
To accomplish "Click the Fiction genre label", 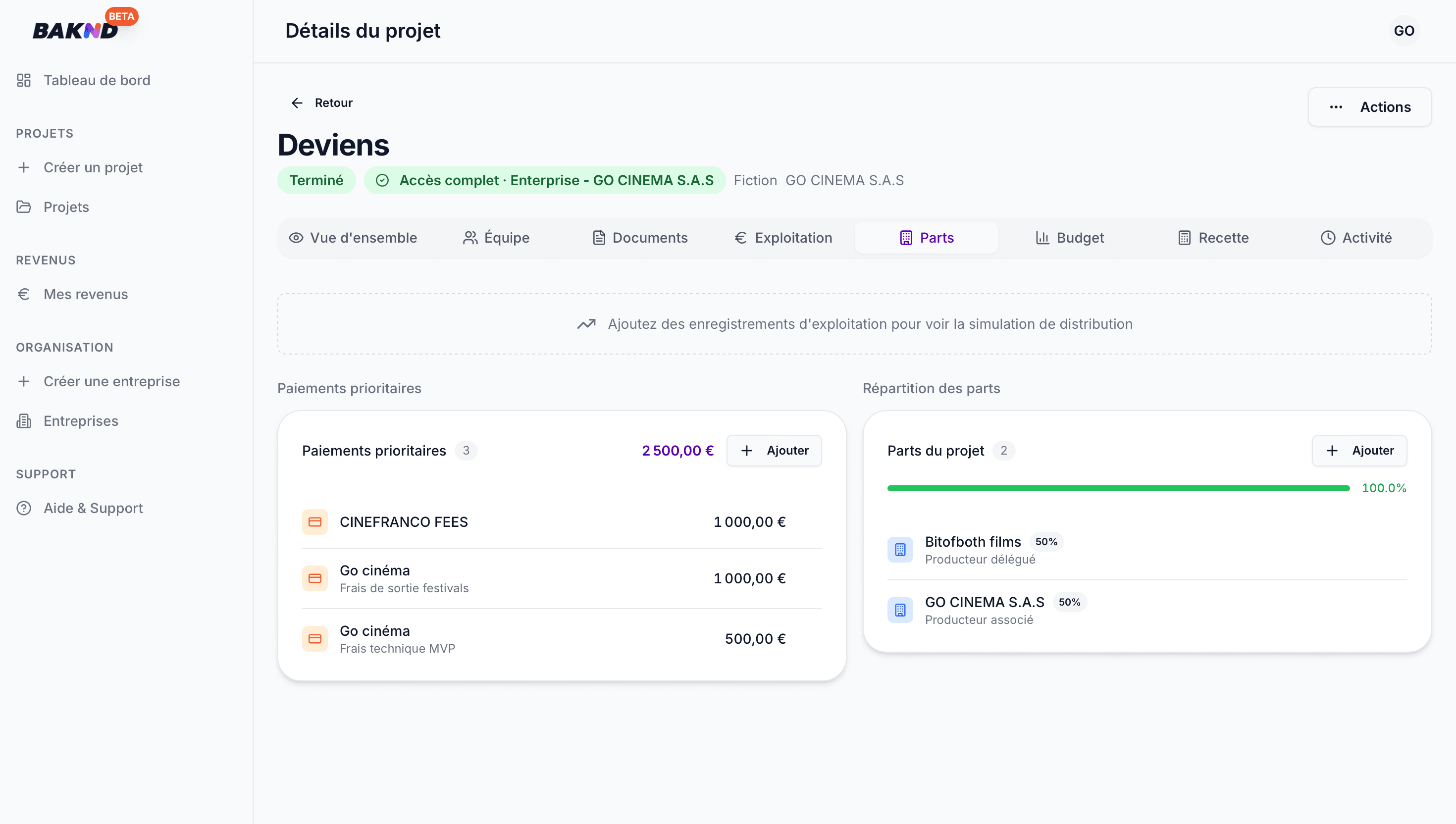I will click(x=755, y=181).
